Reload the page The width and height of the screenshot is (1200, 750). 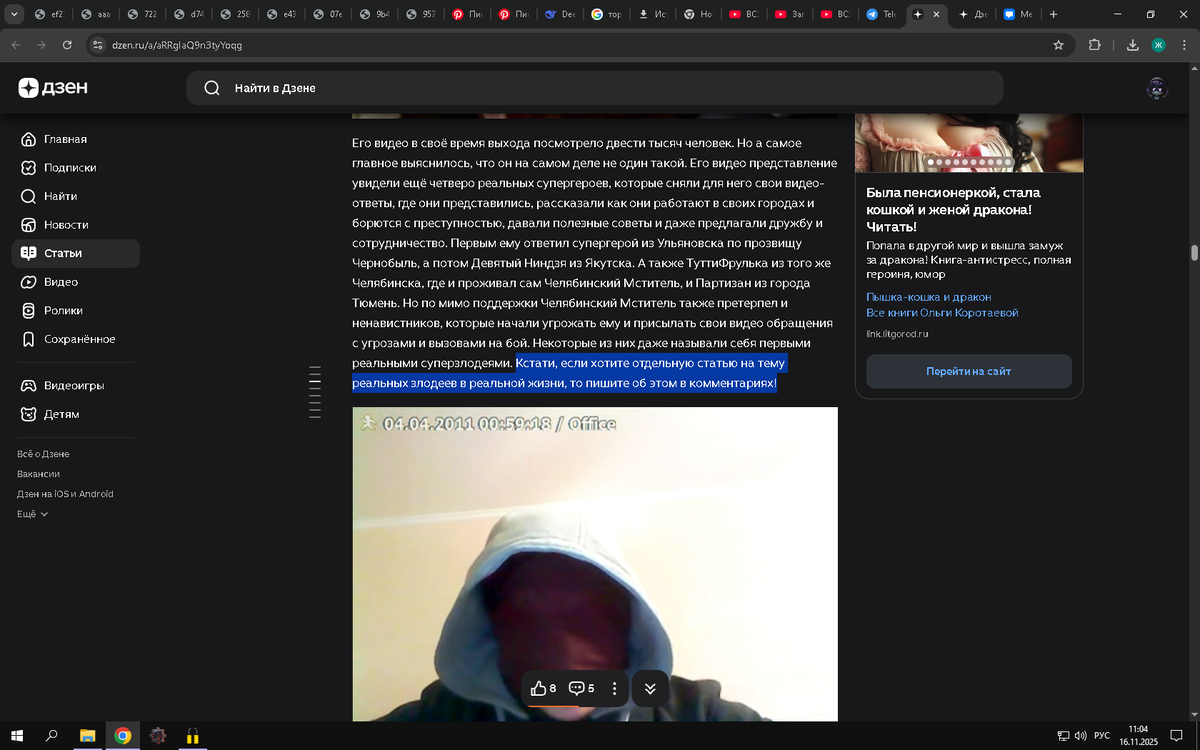coord(67,45)
